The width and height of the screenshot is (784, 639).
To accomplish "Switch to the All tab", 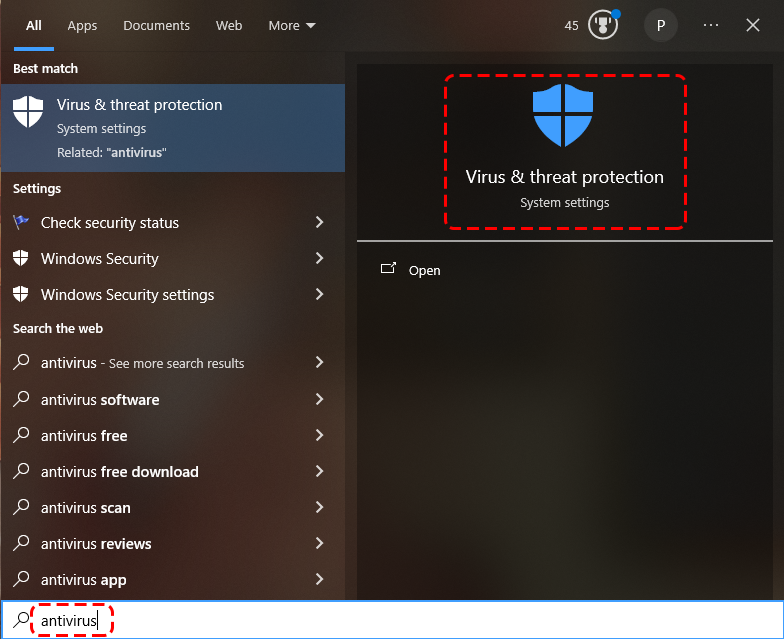I will [34, 26].
